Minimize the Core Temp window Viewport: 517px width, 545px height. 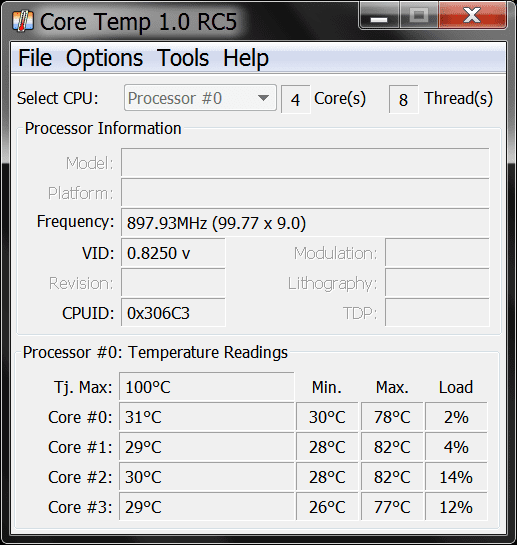[379, 16]
